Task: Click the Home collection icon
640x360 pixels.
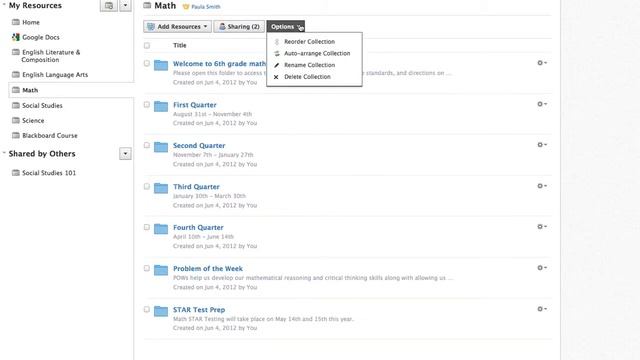Action: tap(16, 22)
